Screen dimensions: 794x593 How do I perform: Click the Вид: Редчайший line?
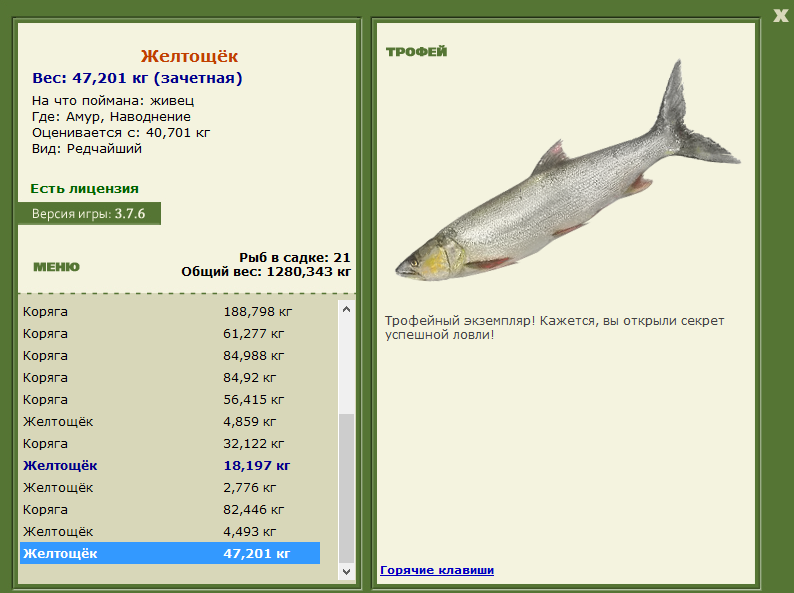point(87,149)
